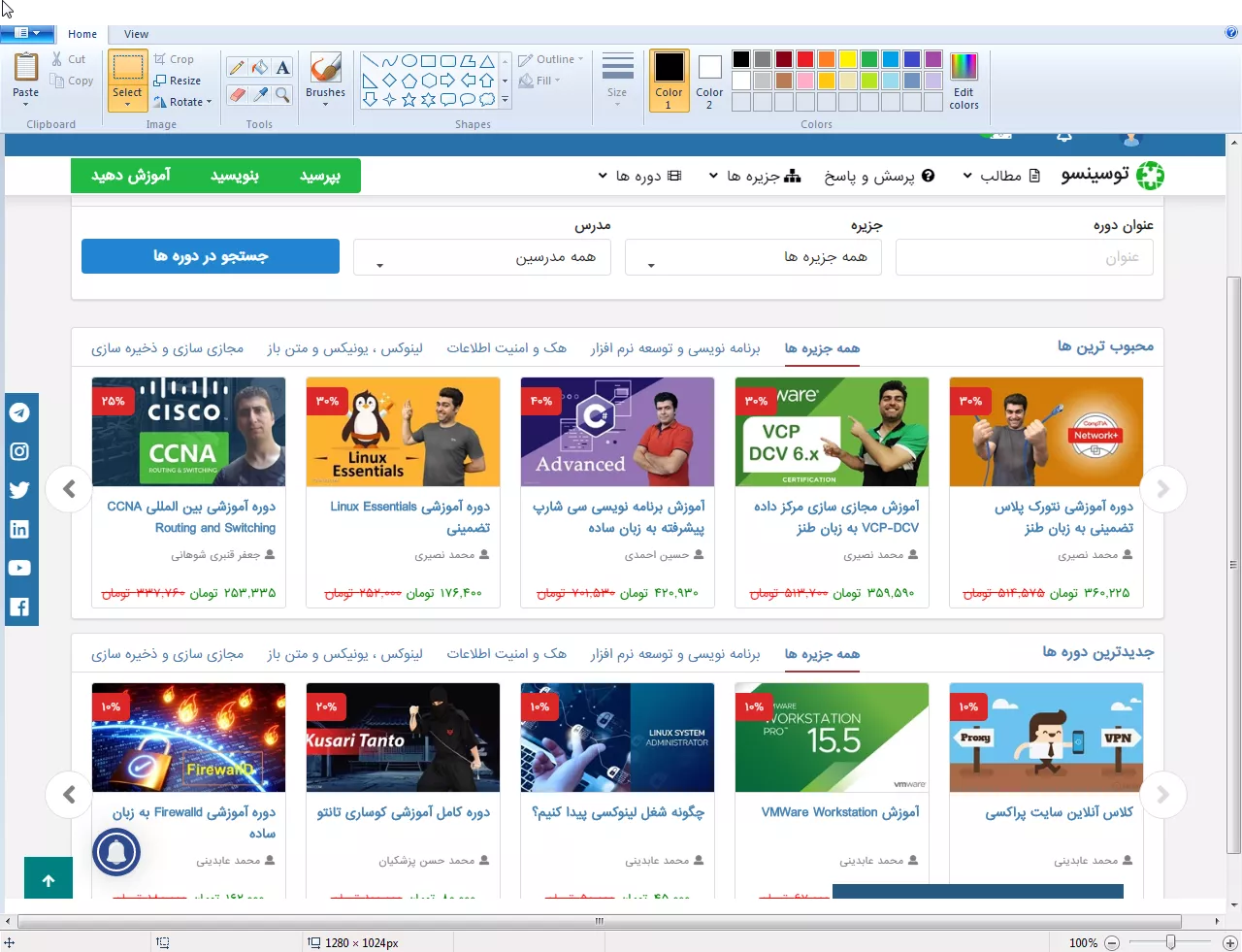Click the green بنویسید button
The width and height of the screenshot is (1242, 952).
click(235, 176)
